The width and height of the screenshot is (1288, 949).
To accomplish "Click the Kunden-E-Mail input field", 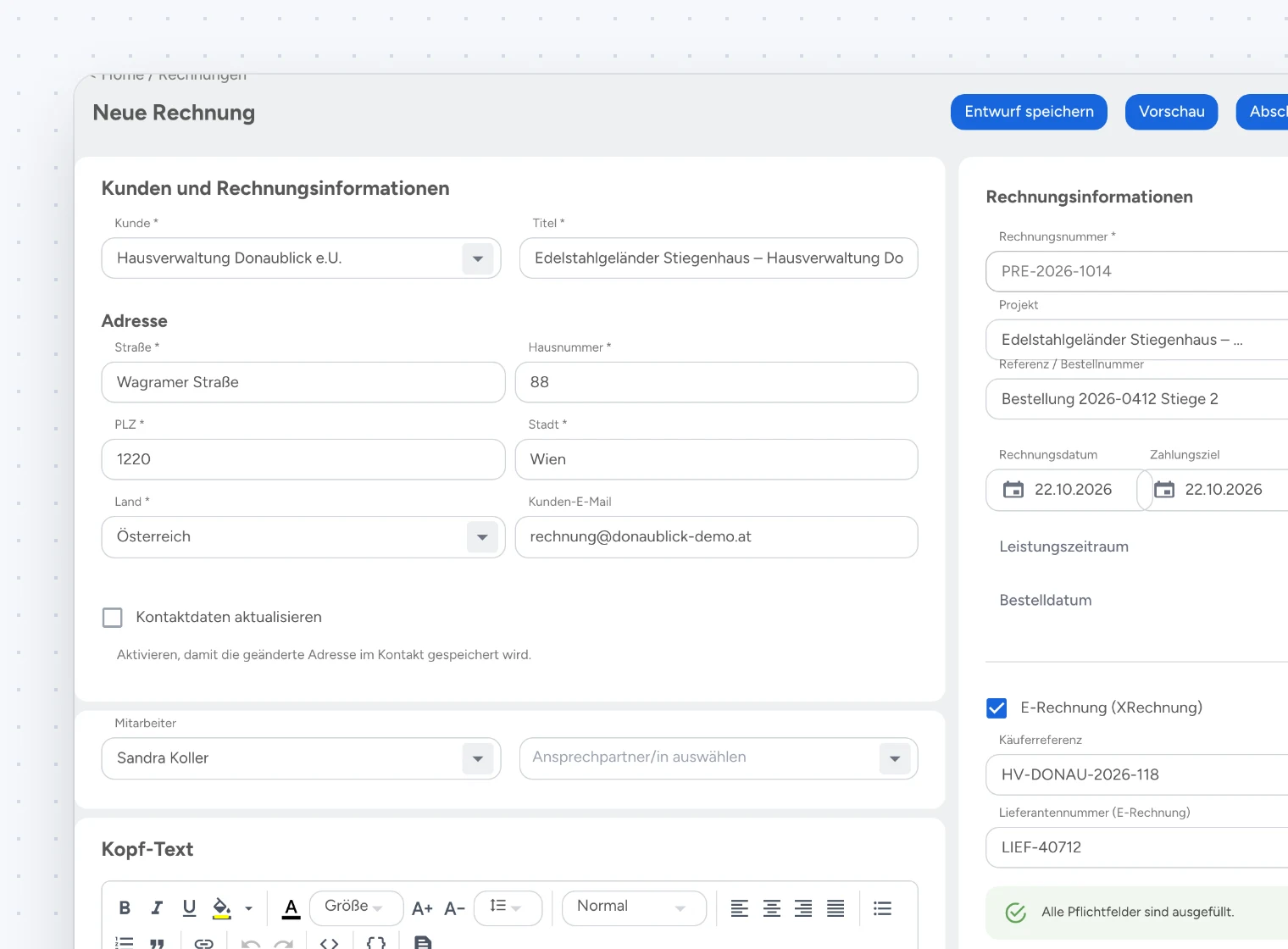I will pos(716,537).
